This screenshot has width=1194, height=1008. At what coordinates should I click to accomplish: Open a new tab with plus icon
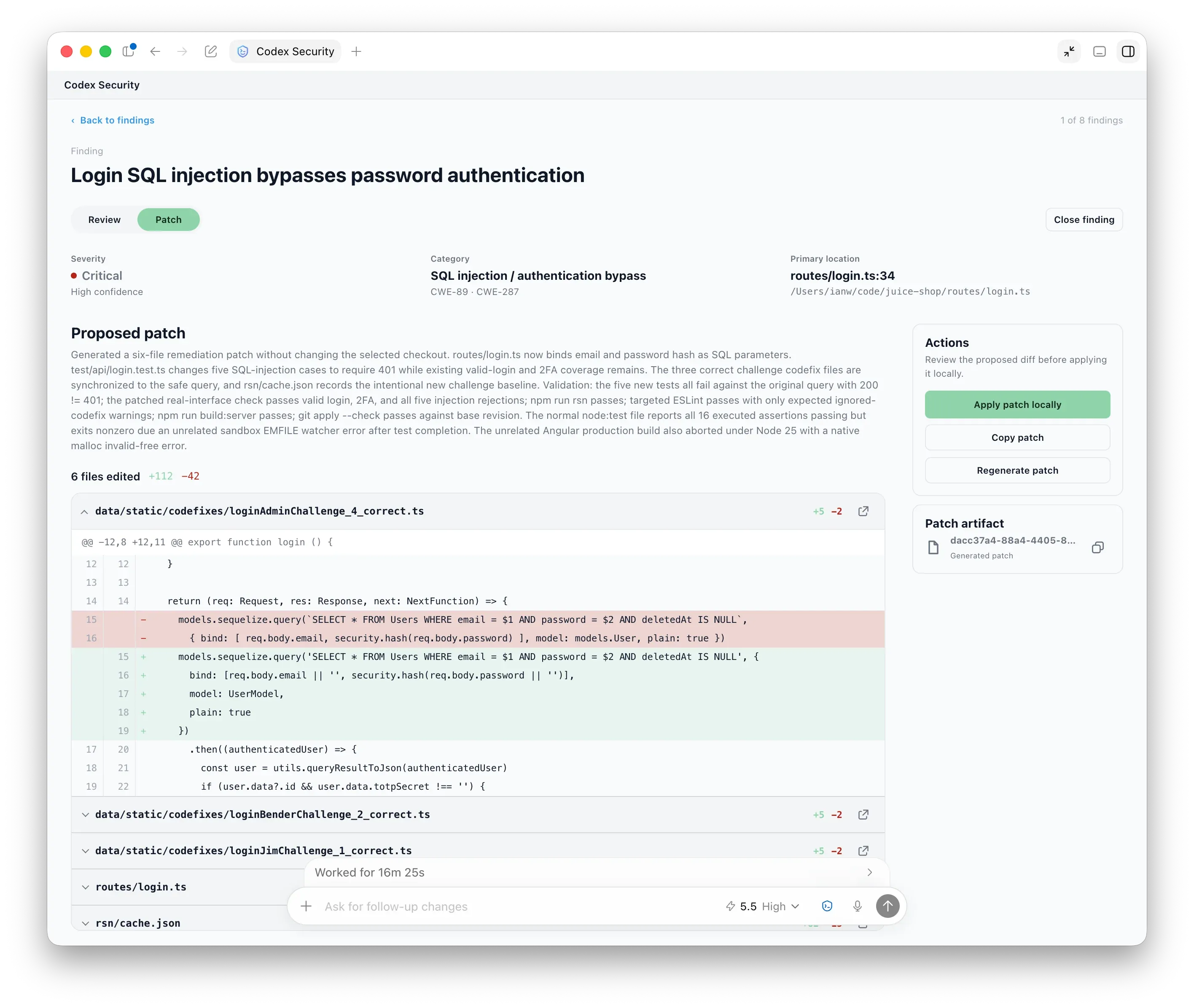pos(356,51)
